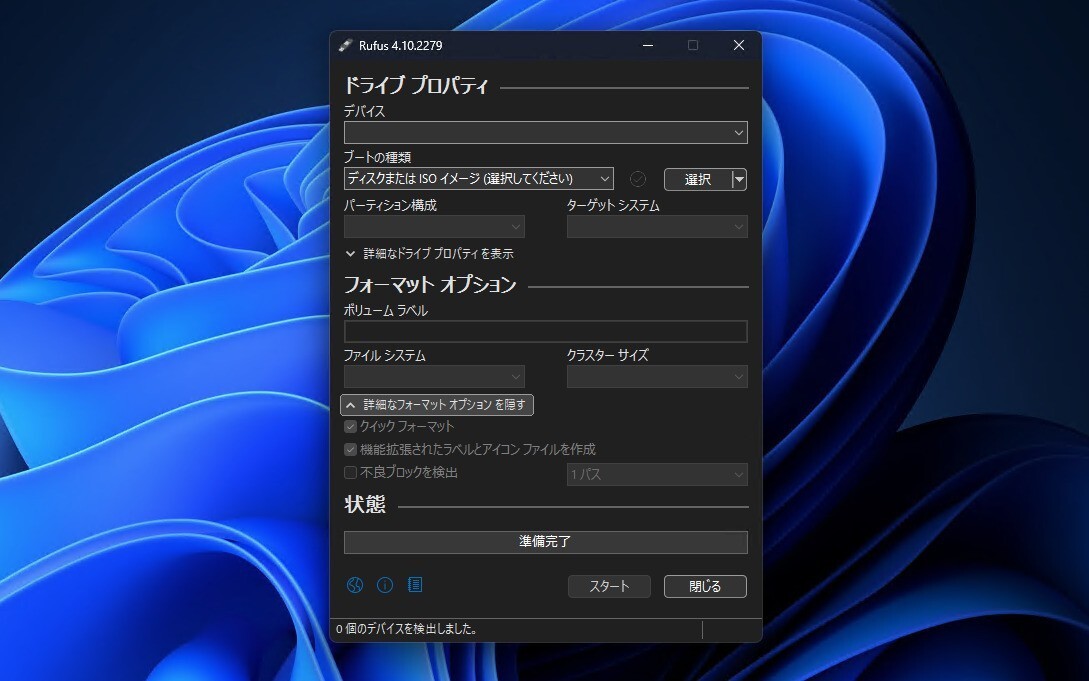
Task: Open the log viewer icon
Action: pos(415,585)
